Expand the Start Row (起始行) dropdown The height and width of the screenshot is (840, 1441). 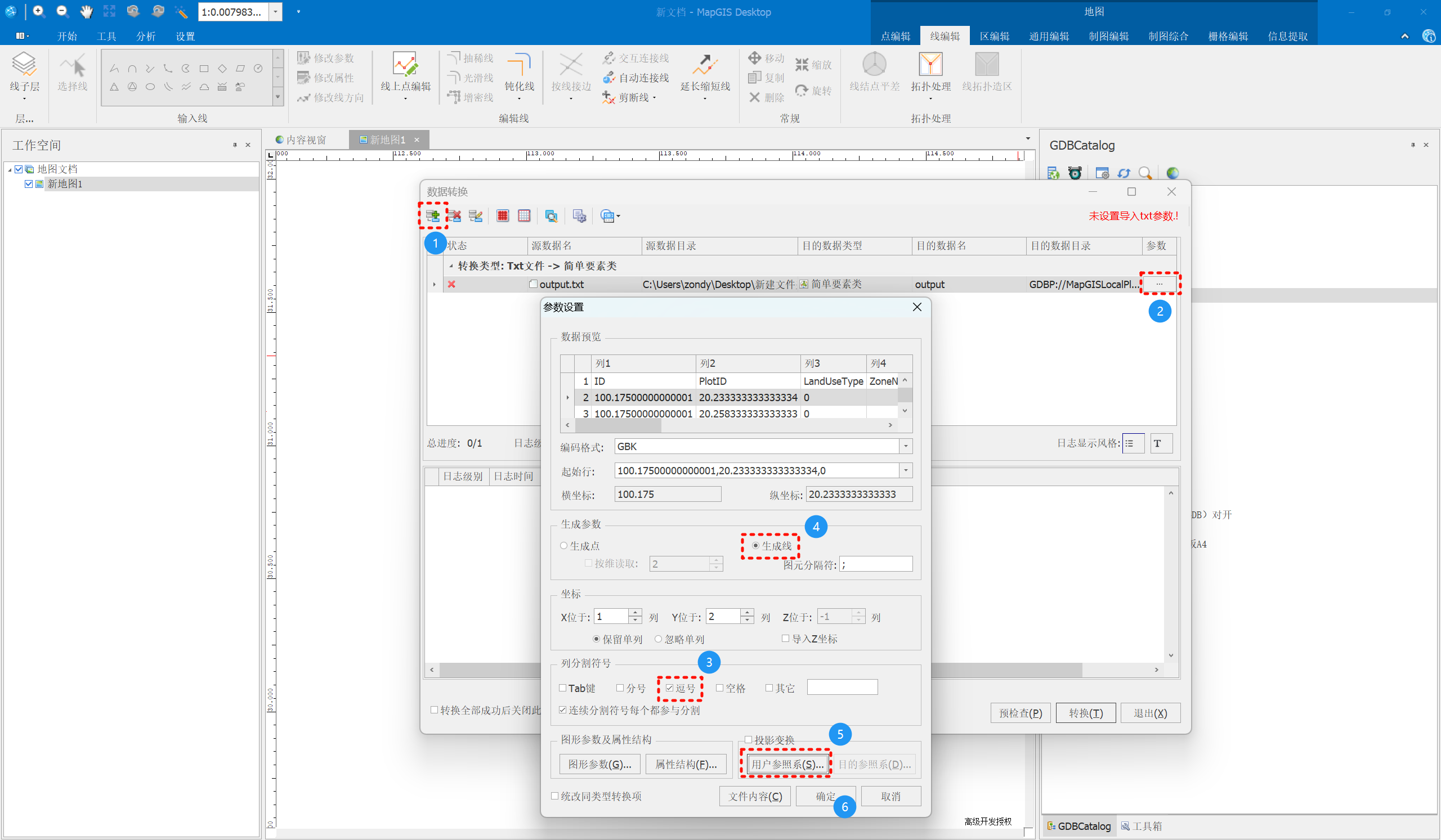pyautogui.click(x=906, y=471)
